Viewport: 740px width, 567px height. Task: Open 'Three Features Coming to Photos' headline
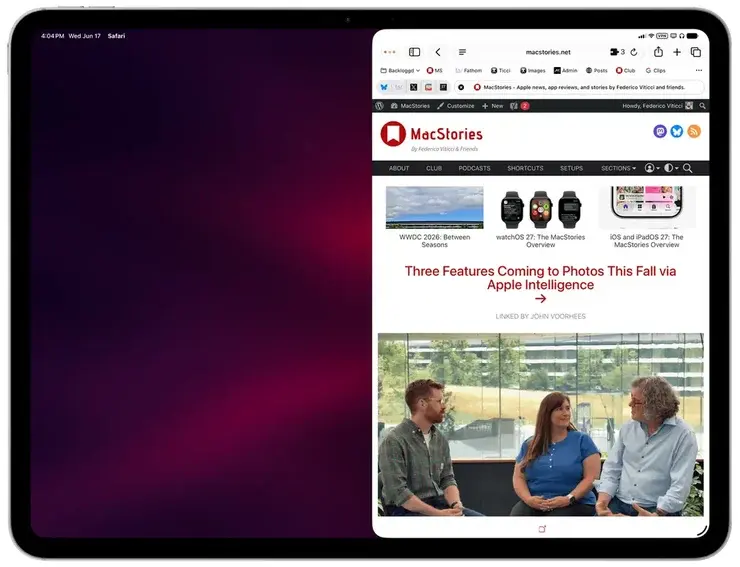(x=540, y=278)
